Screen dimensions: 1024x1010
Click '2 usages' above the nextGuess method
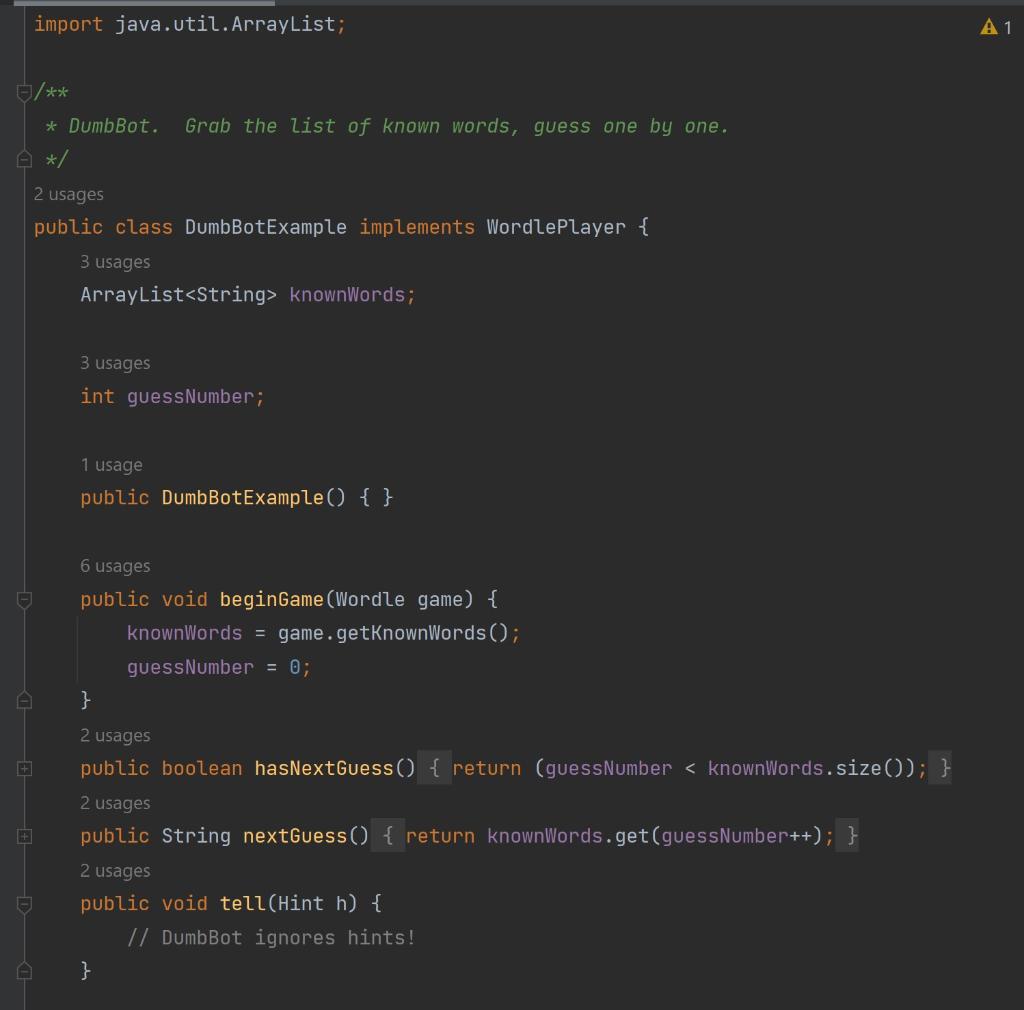coord(115,802)
